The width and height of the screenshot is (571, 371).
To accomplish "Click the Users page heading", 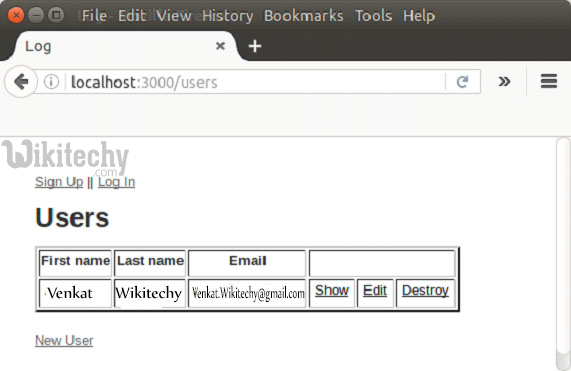I will pyautogui.click(x=72, y=218).
